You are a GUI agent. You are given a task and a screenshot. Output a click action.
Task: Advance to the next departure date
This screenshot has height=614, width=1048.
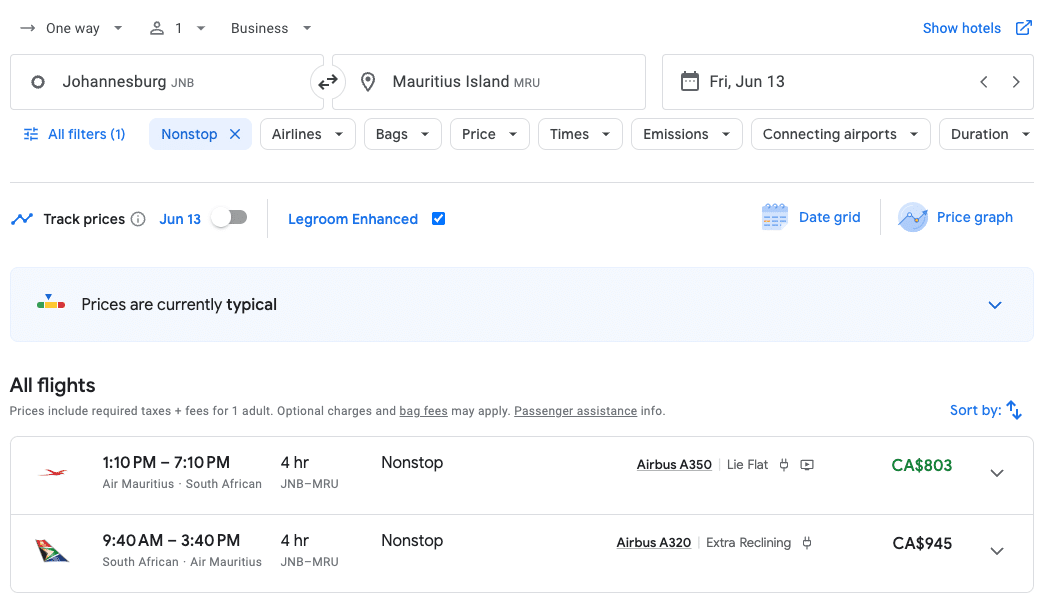coord(1016,82)
